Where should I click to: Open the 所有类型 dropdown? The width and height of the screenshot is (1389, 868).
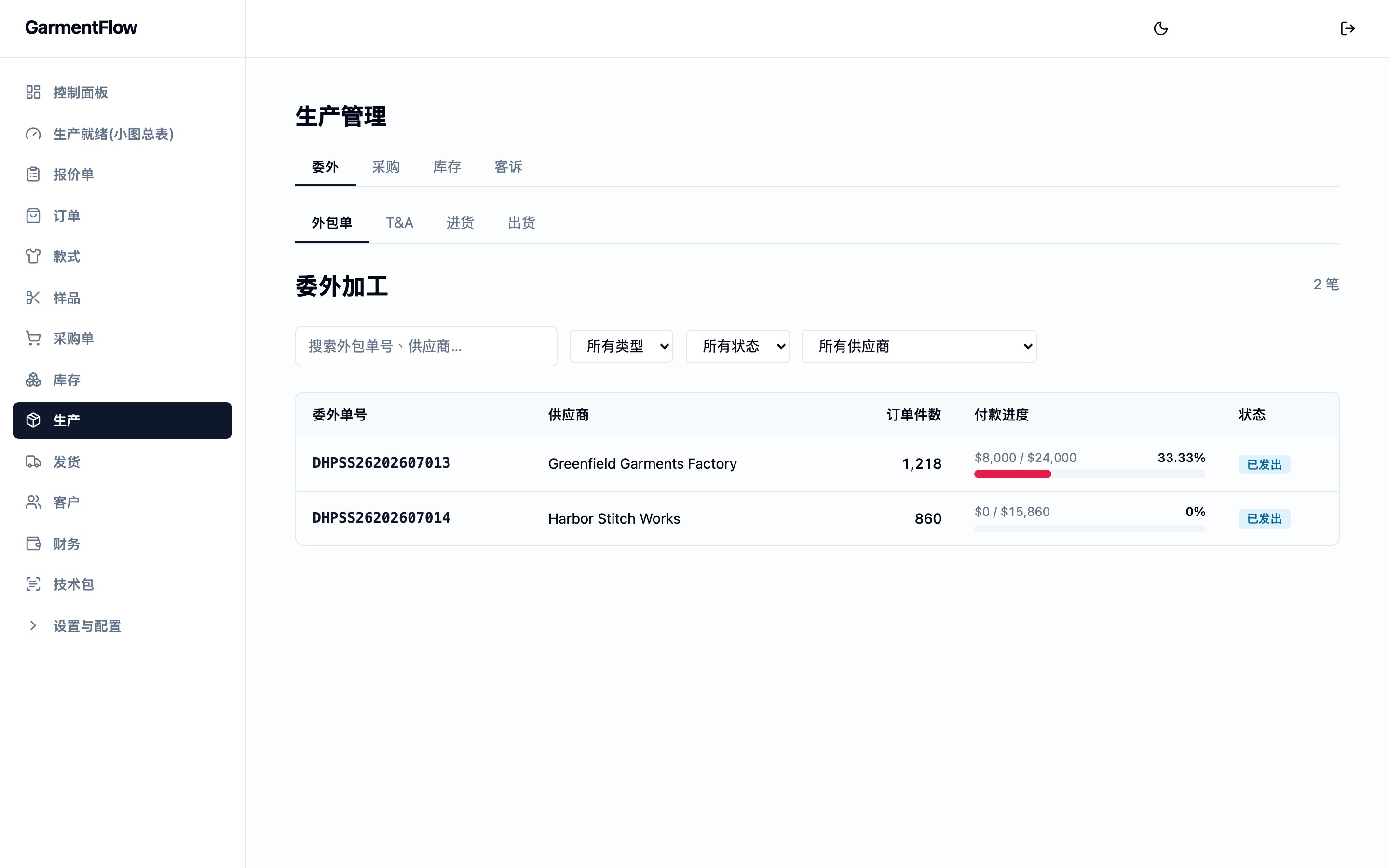tap(622, 346)
